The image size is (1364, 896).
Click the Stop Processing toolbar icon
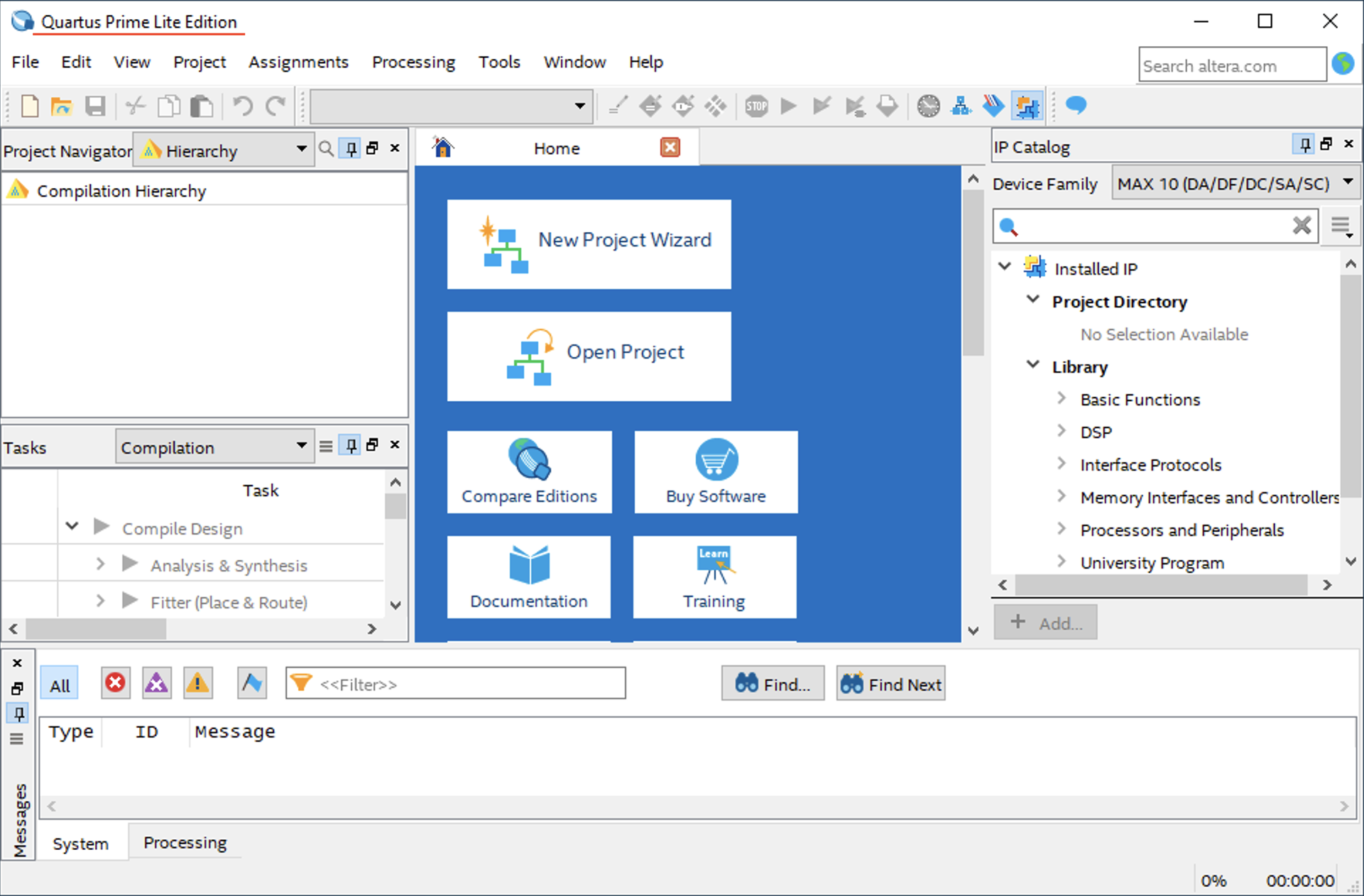(x=756, y=106)
